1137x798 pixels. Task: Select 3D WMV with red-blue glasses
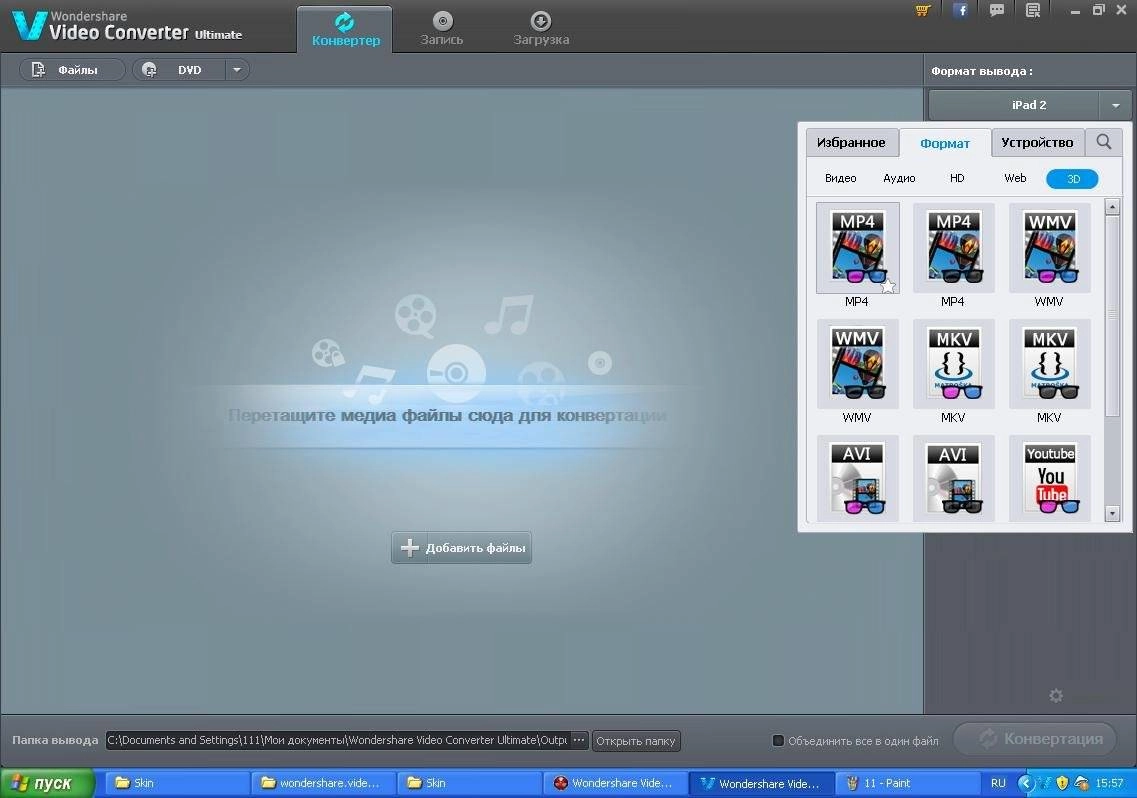[x=1049, y=249]
